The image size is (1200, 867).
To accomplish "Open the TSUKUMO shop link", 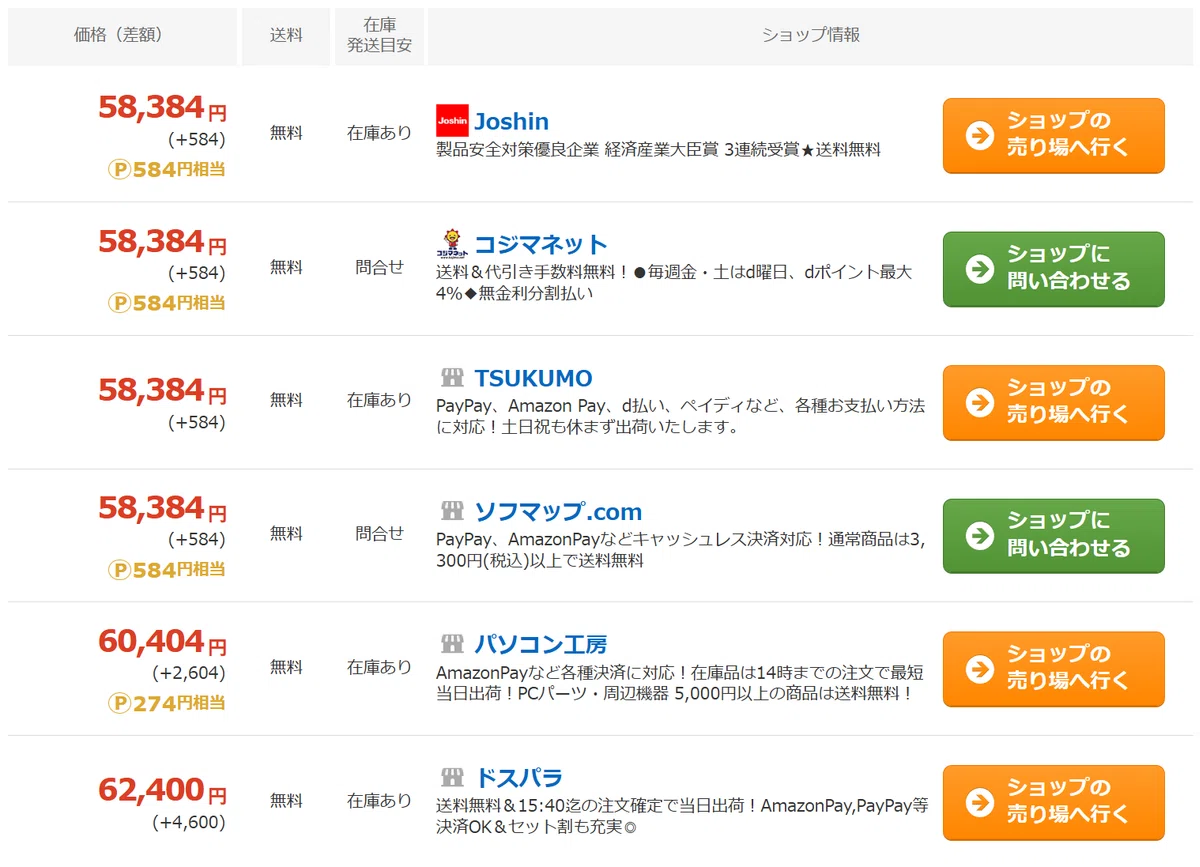I will pyautogui.click(x=533, y=378).
